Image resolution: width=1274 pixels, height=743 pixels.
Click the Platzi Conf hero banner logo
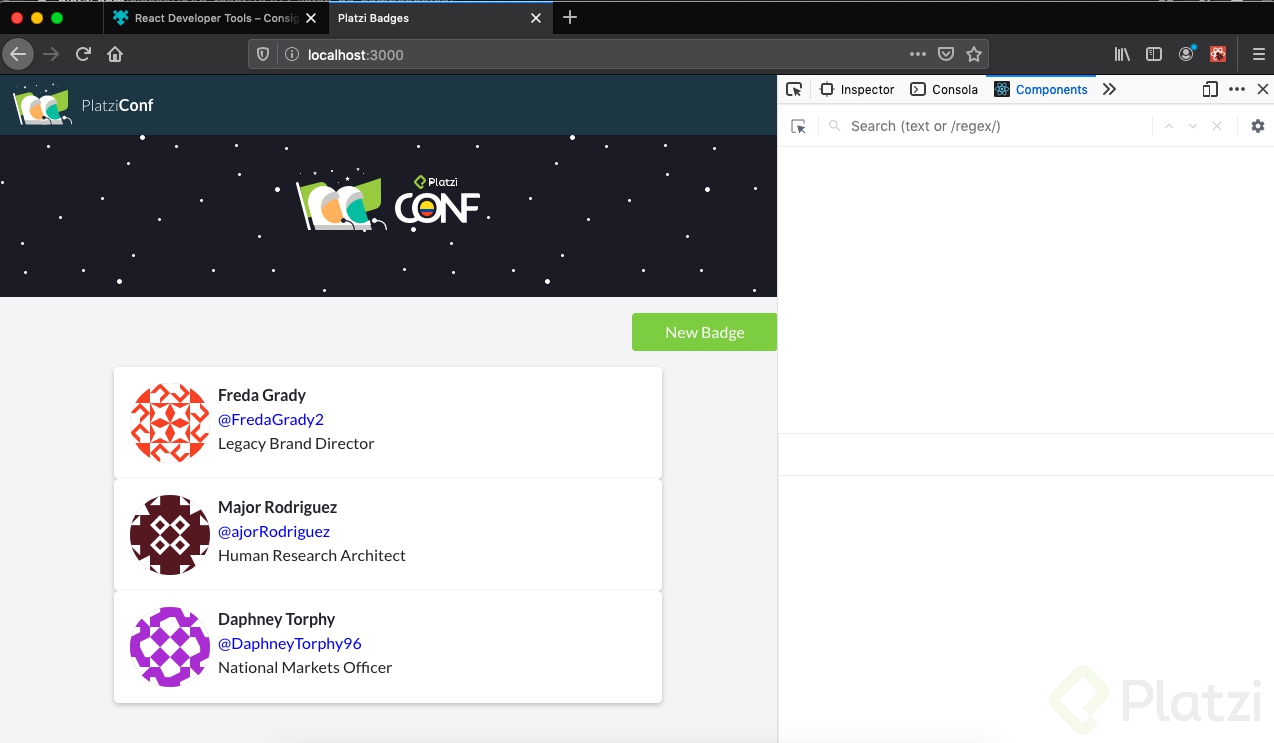coord(388,200)
